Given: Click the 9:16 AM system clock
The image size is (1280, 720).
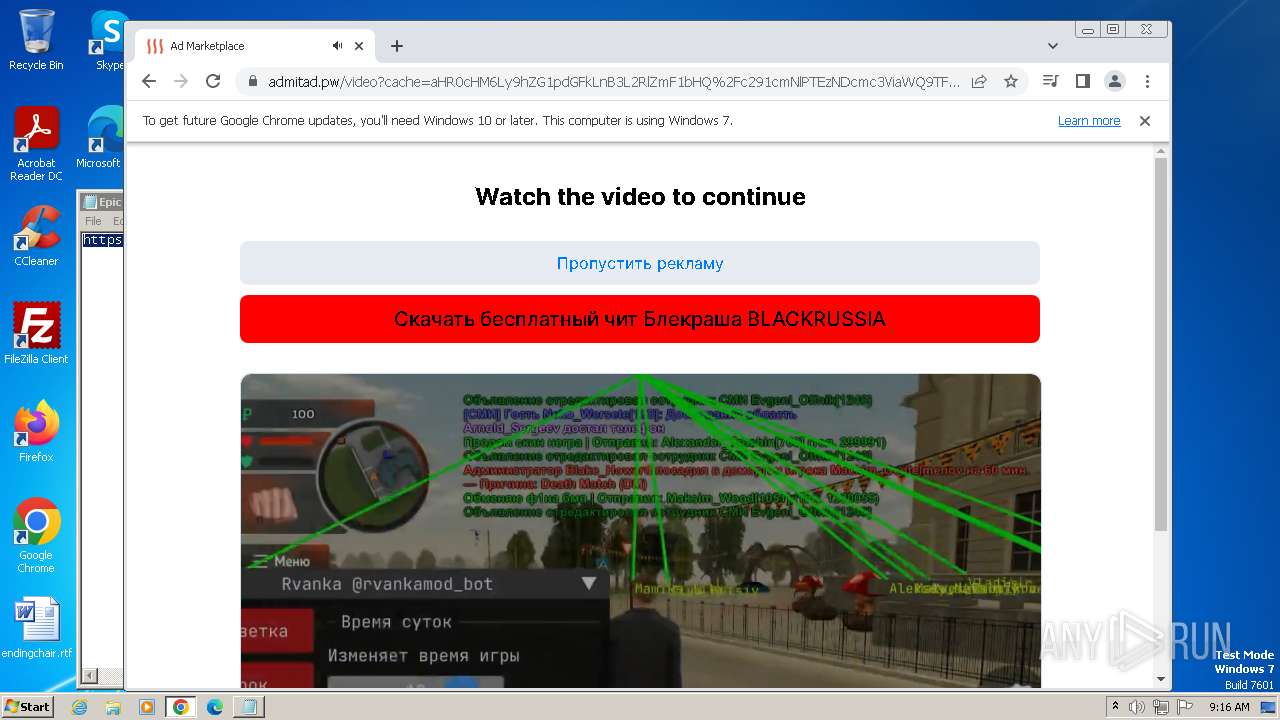Looking at the screenshot, I should pyautogui.click(x=1229, y=707).
